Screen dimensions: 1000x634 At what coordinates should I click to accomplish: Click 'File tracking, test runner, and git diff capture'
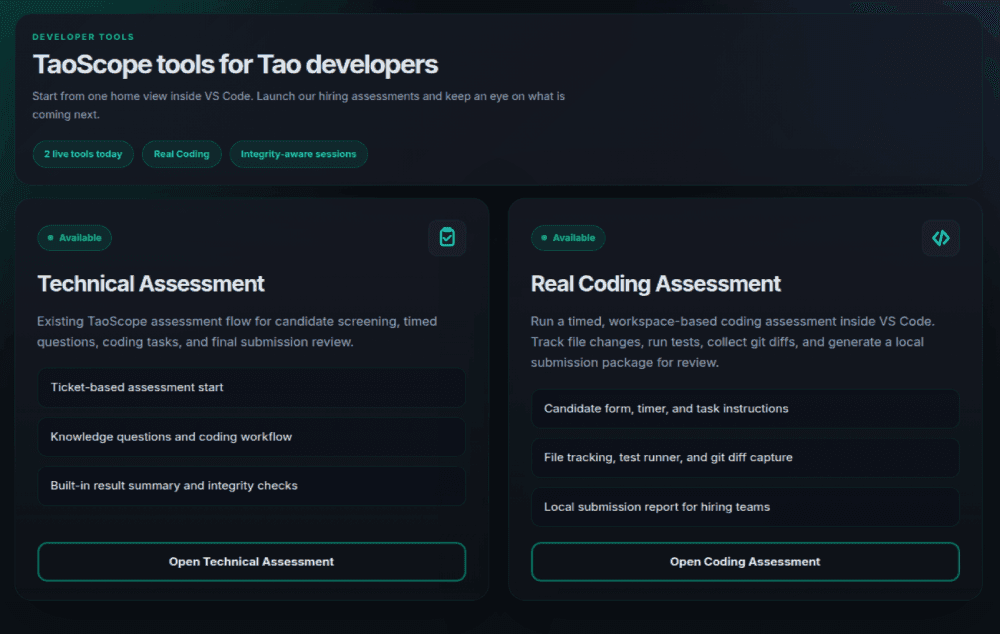[x=745, y=458]
